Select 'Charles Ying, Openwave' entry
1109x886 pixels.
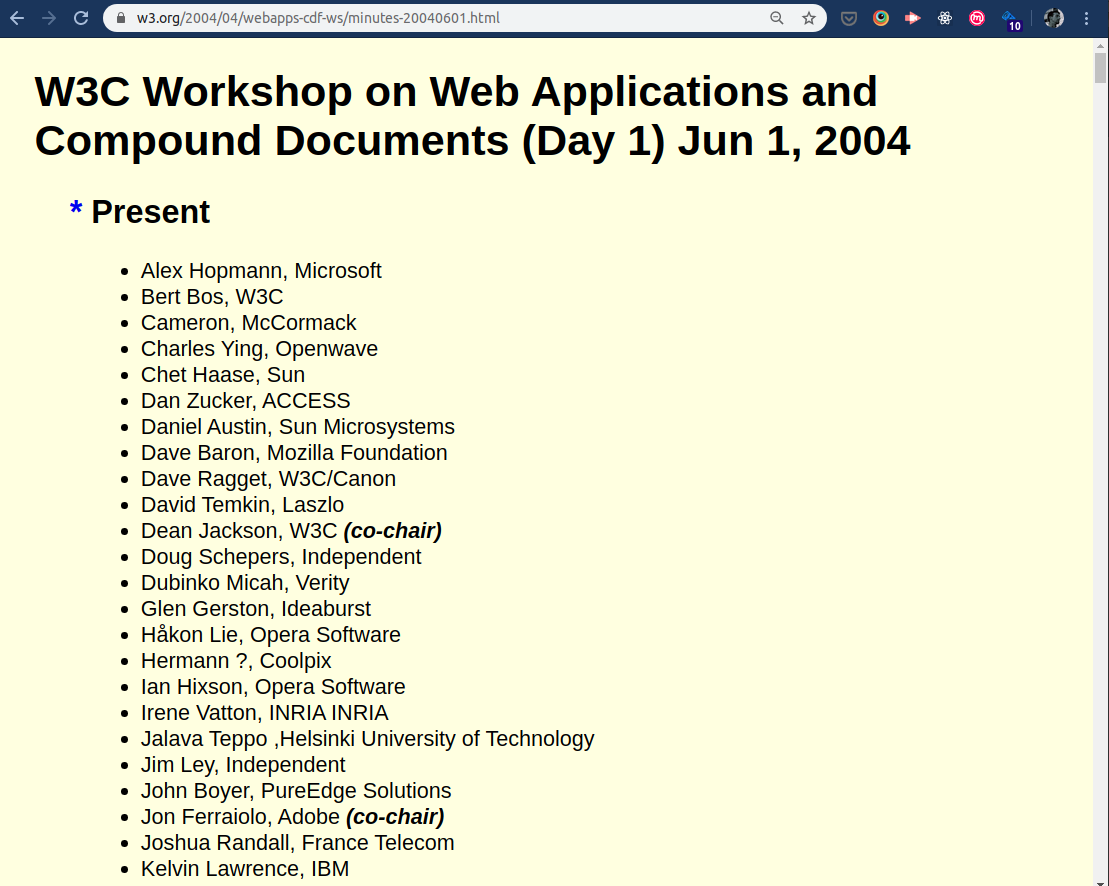coord(259,349)
